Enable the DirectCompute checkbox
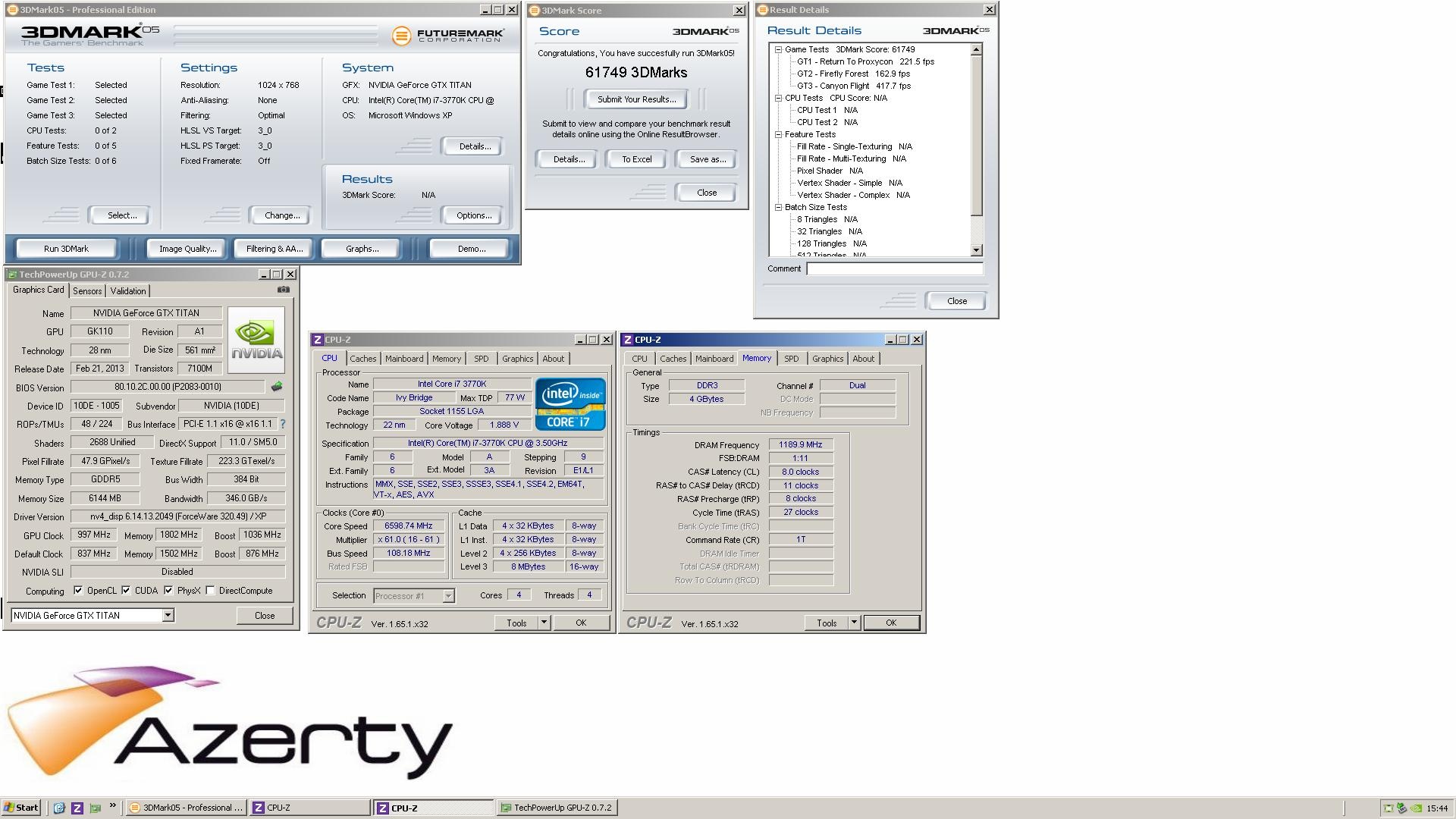Screen dimensions: 1456x819 [x=210, y=591]
